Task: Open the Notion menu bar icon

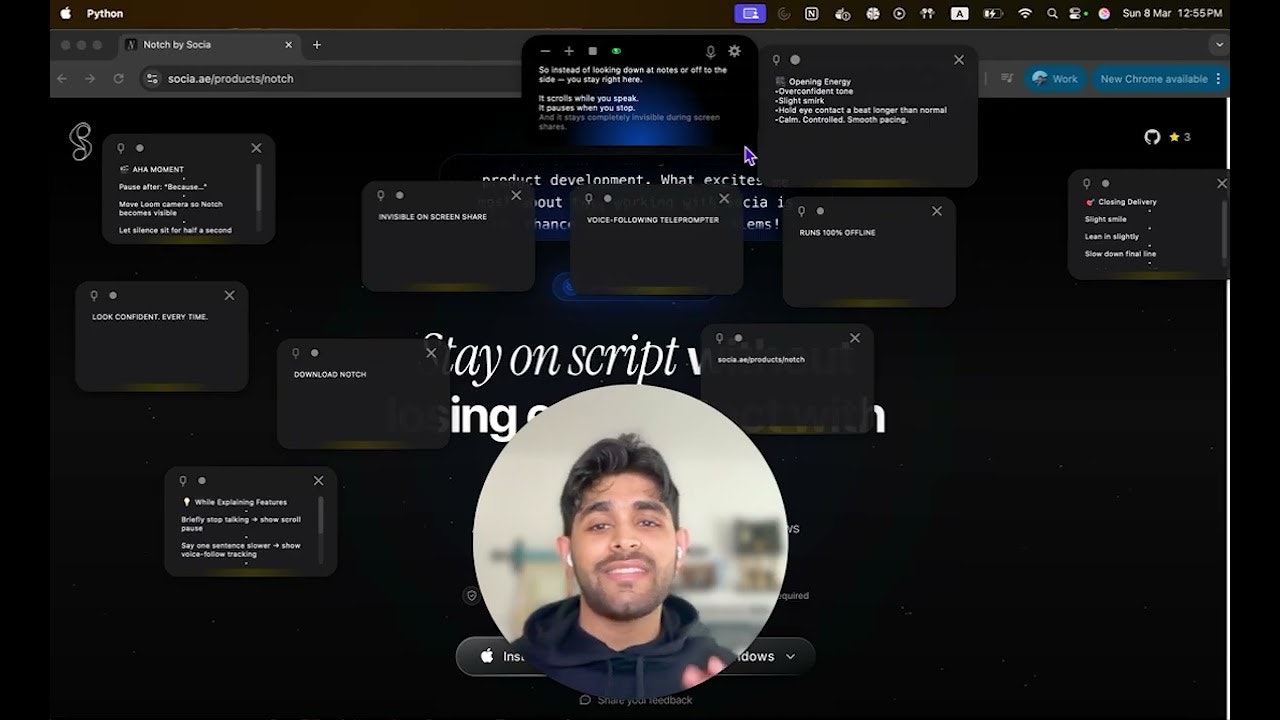Action: click(812, 13)
